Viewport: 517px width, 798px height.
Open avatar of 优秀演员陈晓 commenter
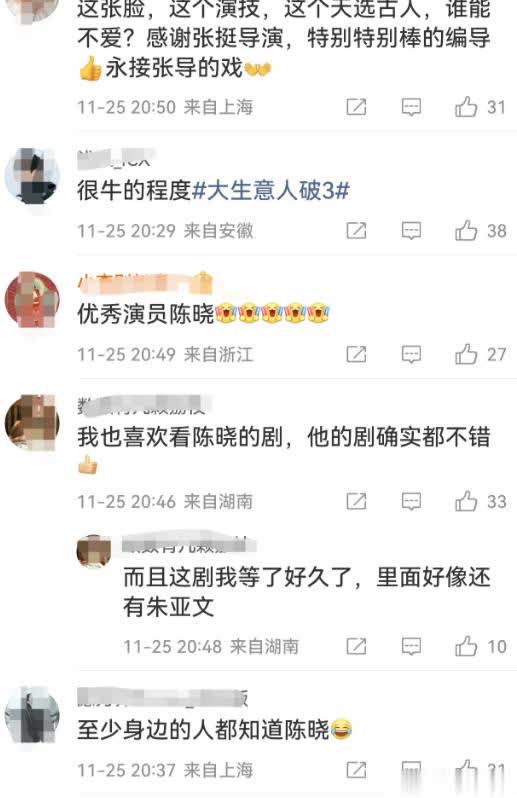(x=32, y=300)
